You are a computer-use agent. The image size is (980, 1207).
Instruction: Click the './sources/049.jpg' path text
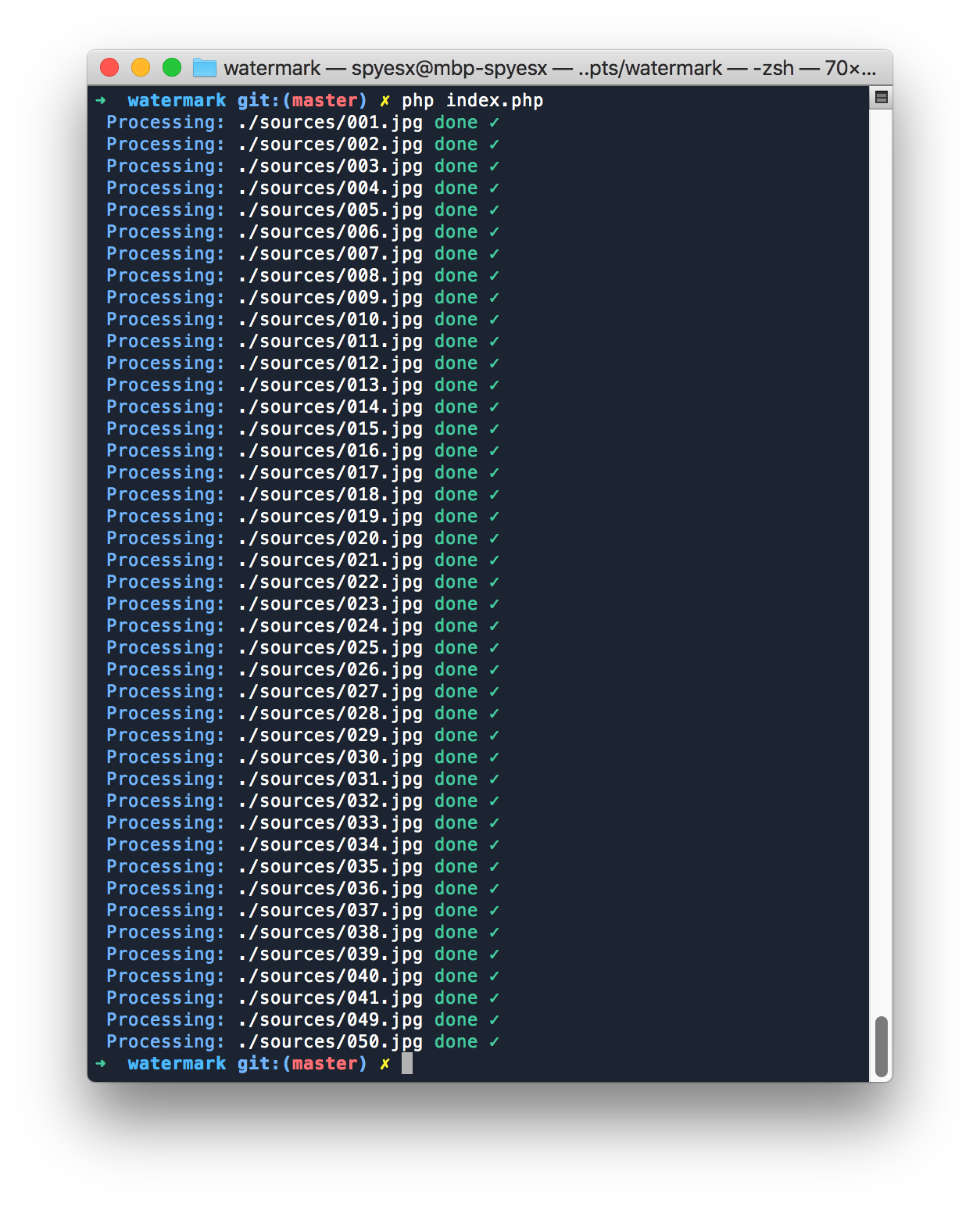point(330,1020)
